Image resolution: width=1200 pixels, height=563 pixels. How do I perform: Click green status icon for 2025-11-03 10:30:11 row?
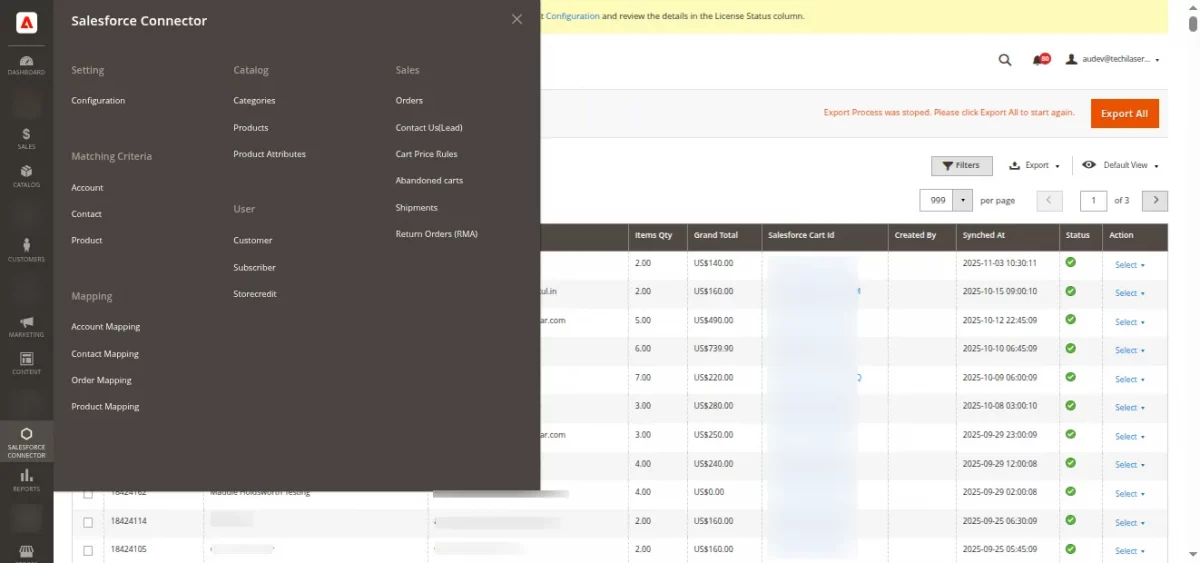pyautogui.click(x=1070, y=263)
